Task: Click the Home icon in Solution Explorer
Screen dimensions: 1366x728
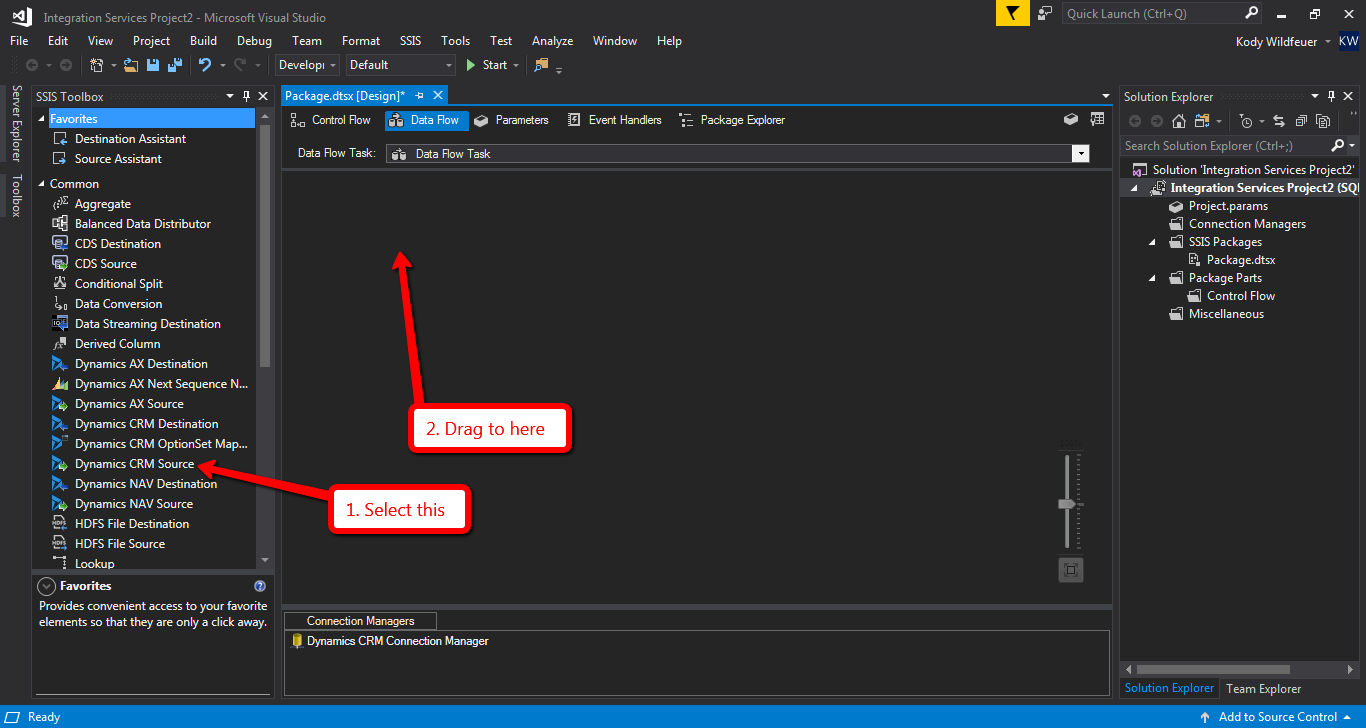Action: tap(1179, 121)
